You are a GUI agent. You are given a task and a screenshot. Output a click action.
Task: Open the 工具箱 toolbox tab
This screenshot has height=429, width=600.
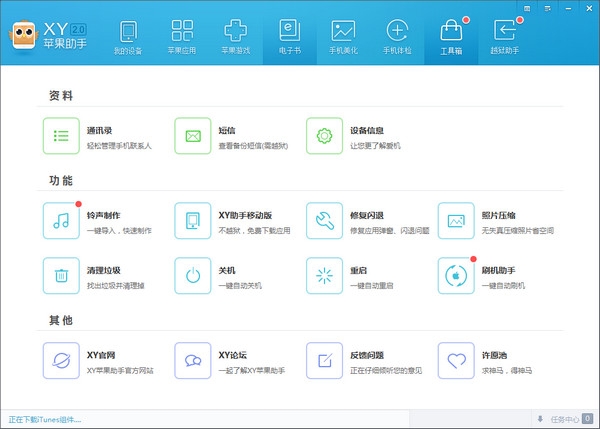click(x=451, y=38)
